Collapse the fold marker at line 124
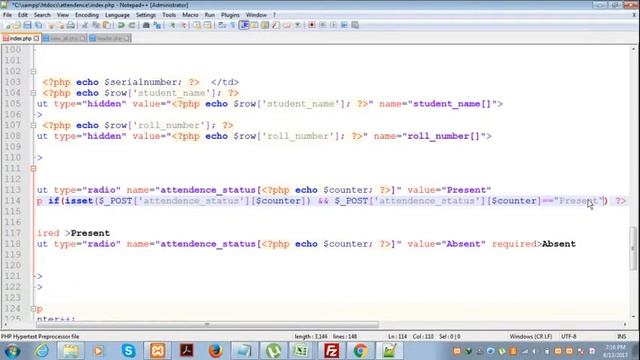 pos(33,309)
